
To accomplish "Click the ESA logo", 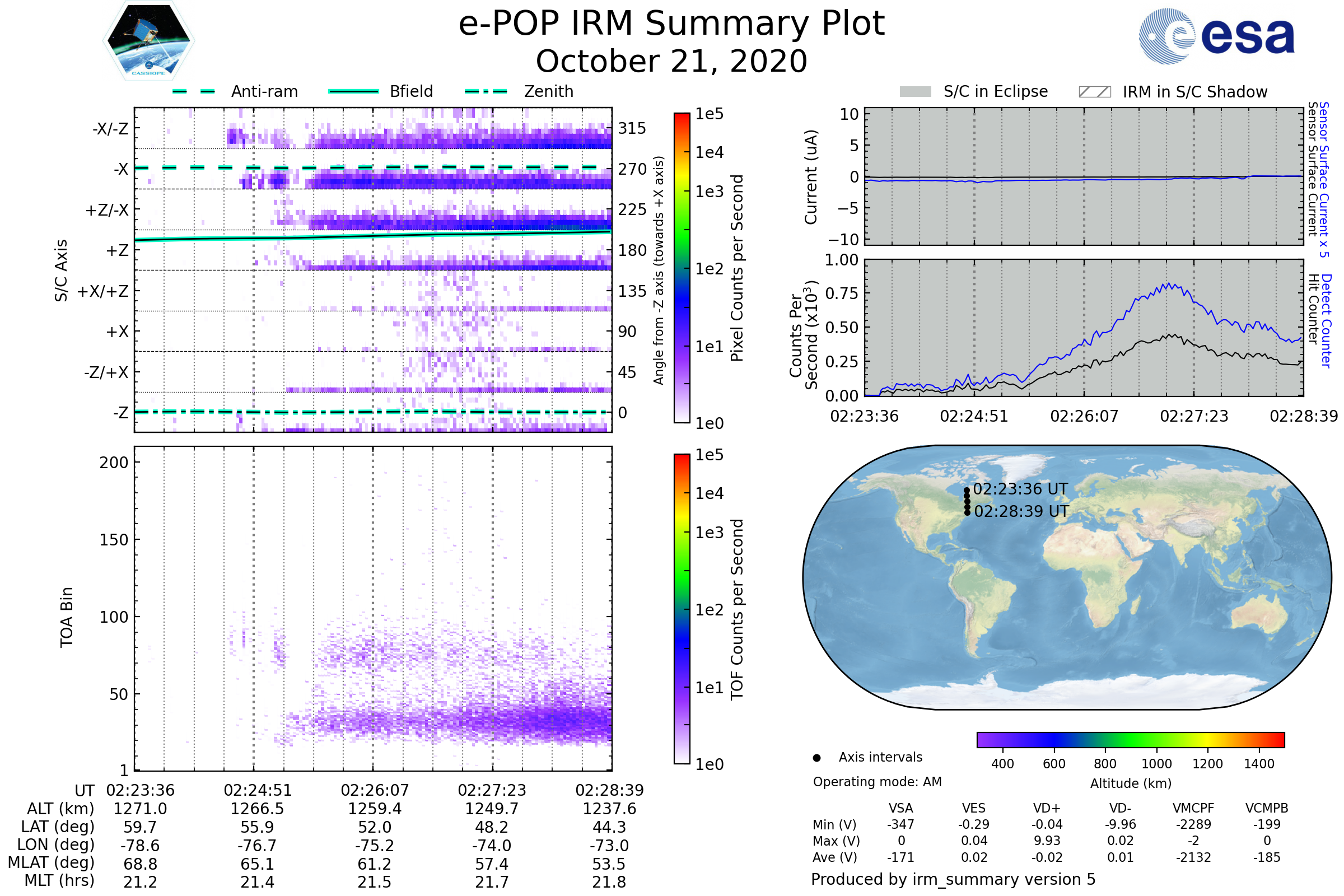I will coord(1216,36).
